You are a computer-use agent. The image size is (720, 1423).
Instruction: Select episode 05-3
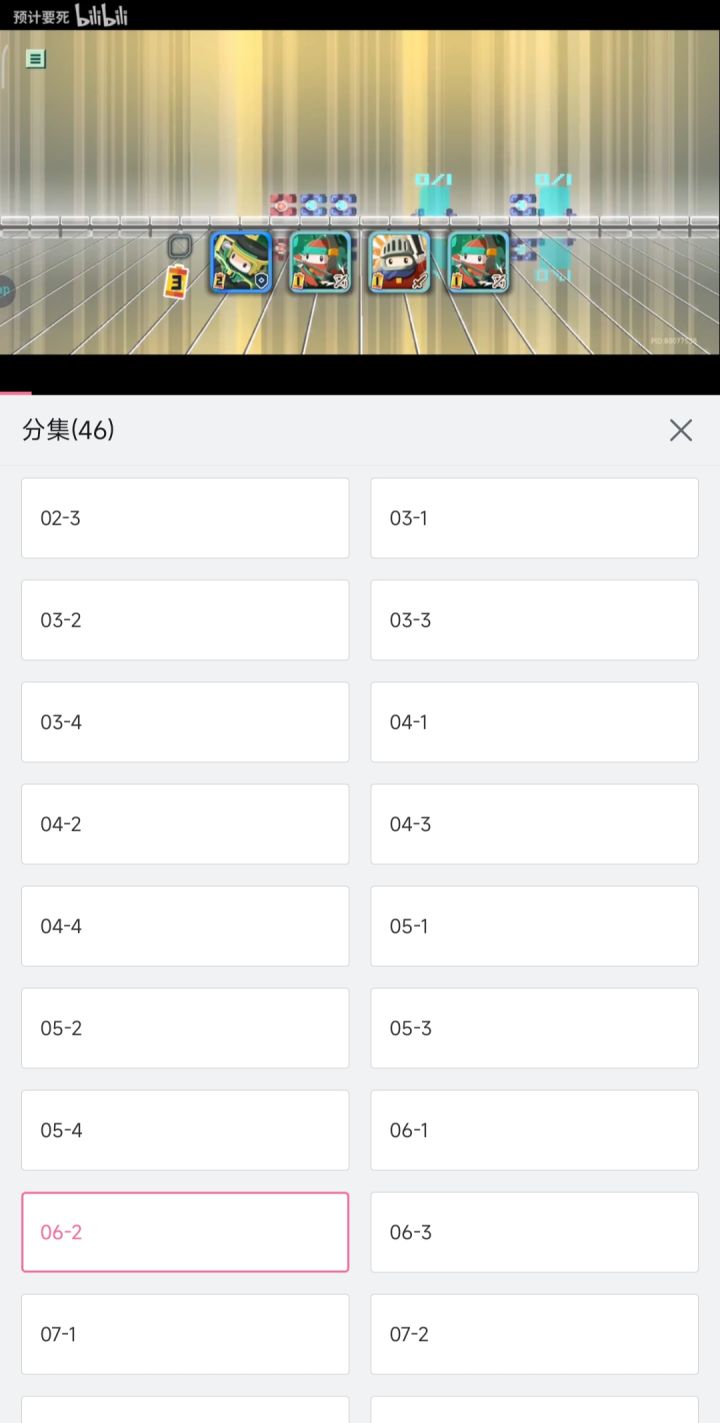tap(534, 1028)
